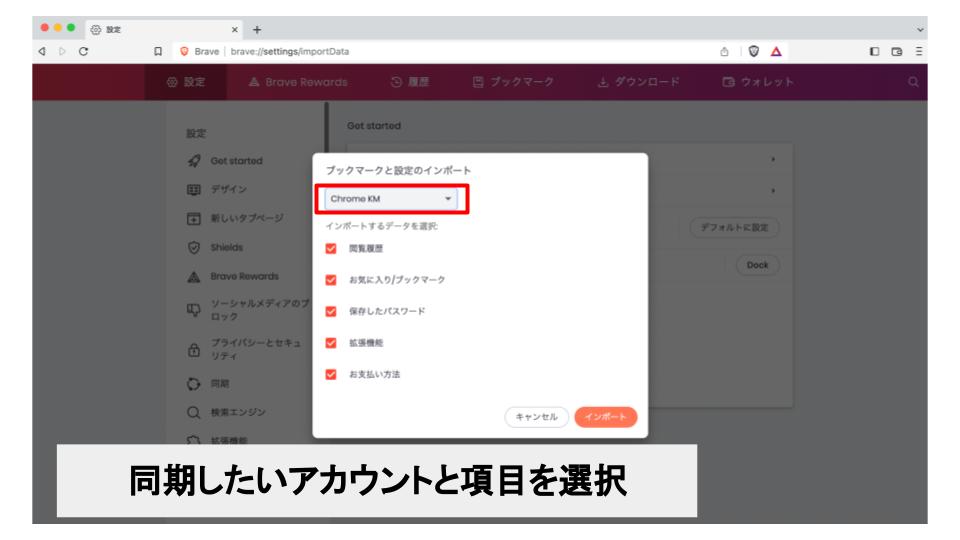This screenshot has height=540, width=960.
Task: Toggle the sidebar panel icon
Action: (x=874, y=51)
